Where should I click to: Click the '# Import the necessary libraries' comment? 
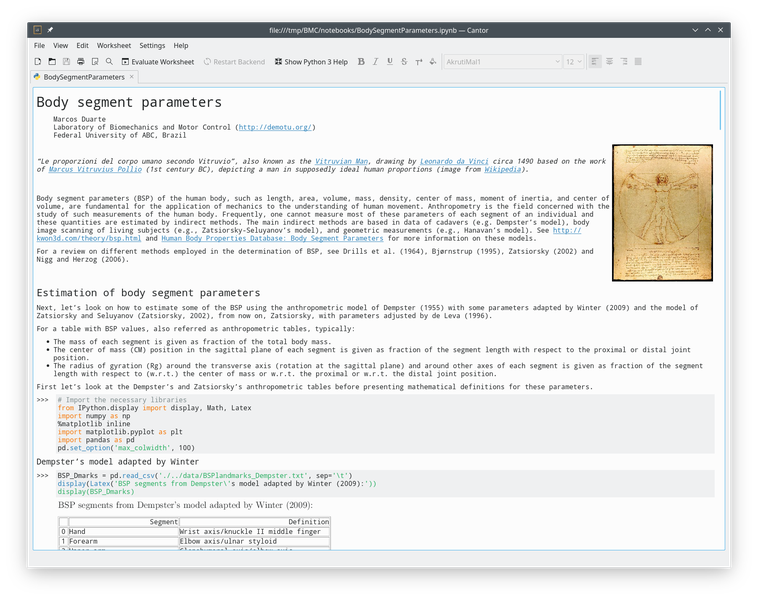click(x=122, y=400)
